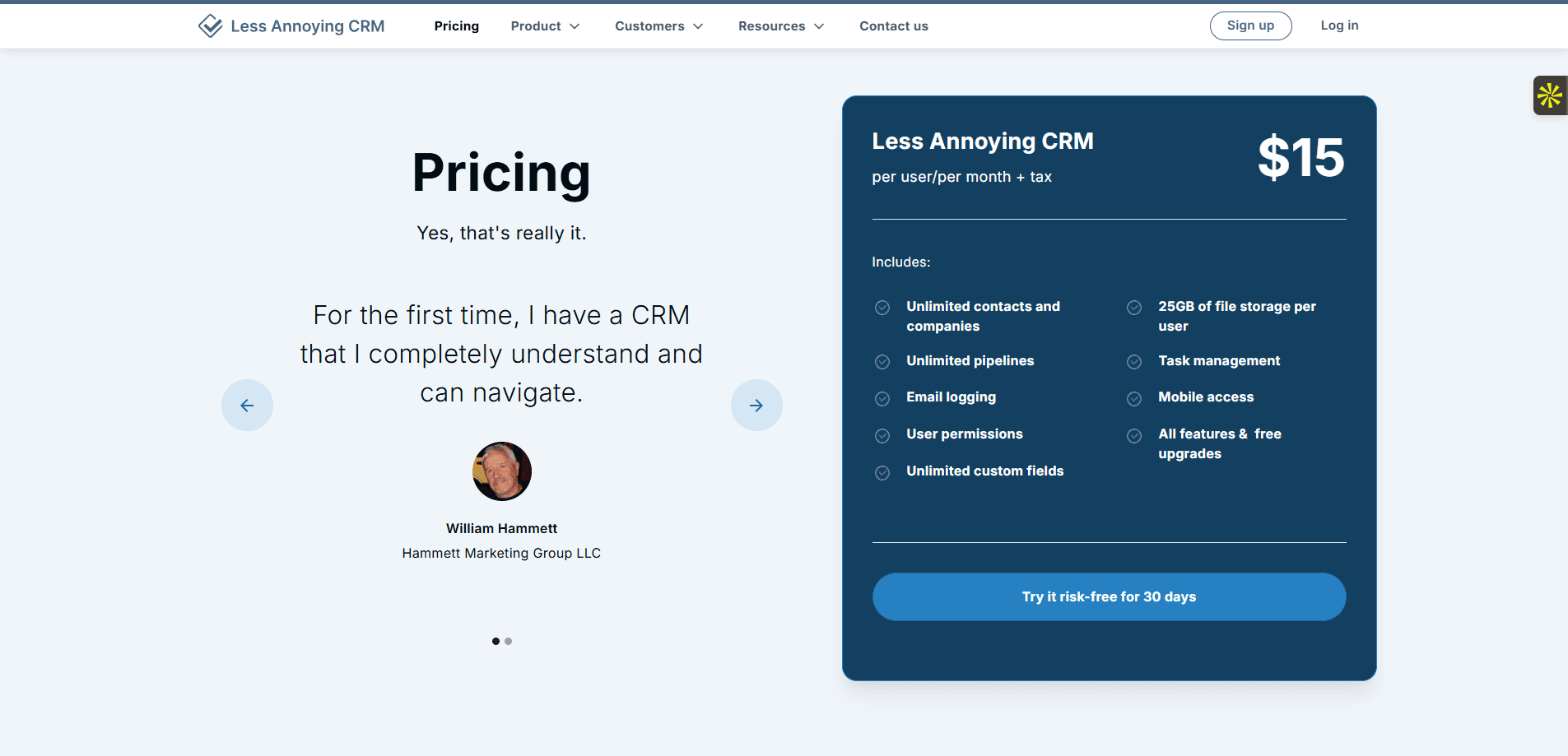Click check icon beside Email logging
The width and height of the screenshot is (1568, 756).
tap(882, 399)
